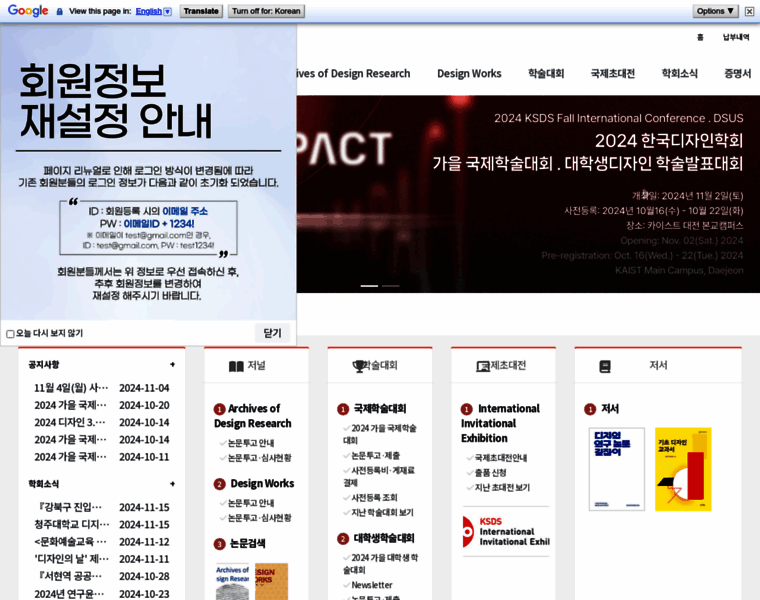760x600 pixels.
Task: Click the 국제초대전 presentation icon
Action: tap(483, 367)
